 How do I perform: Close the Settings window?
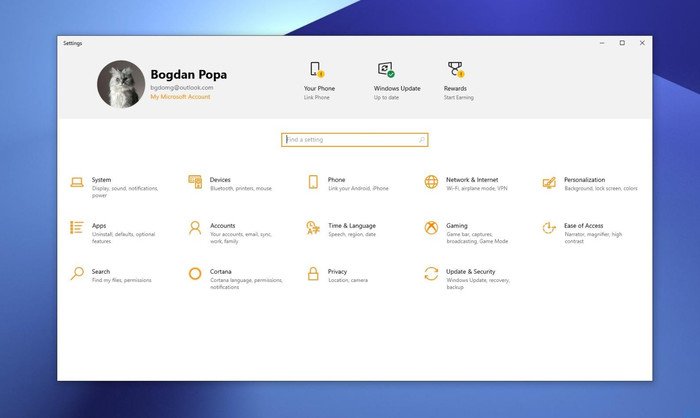click(x=642, y=43)
